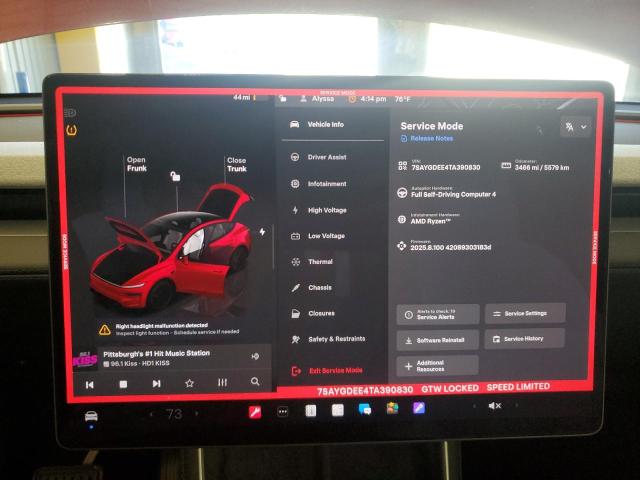The width and height of the screenshot is (640, 480).
Task: Open the High Voltage section
Action: pos(318,210)
